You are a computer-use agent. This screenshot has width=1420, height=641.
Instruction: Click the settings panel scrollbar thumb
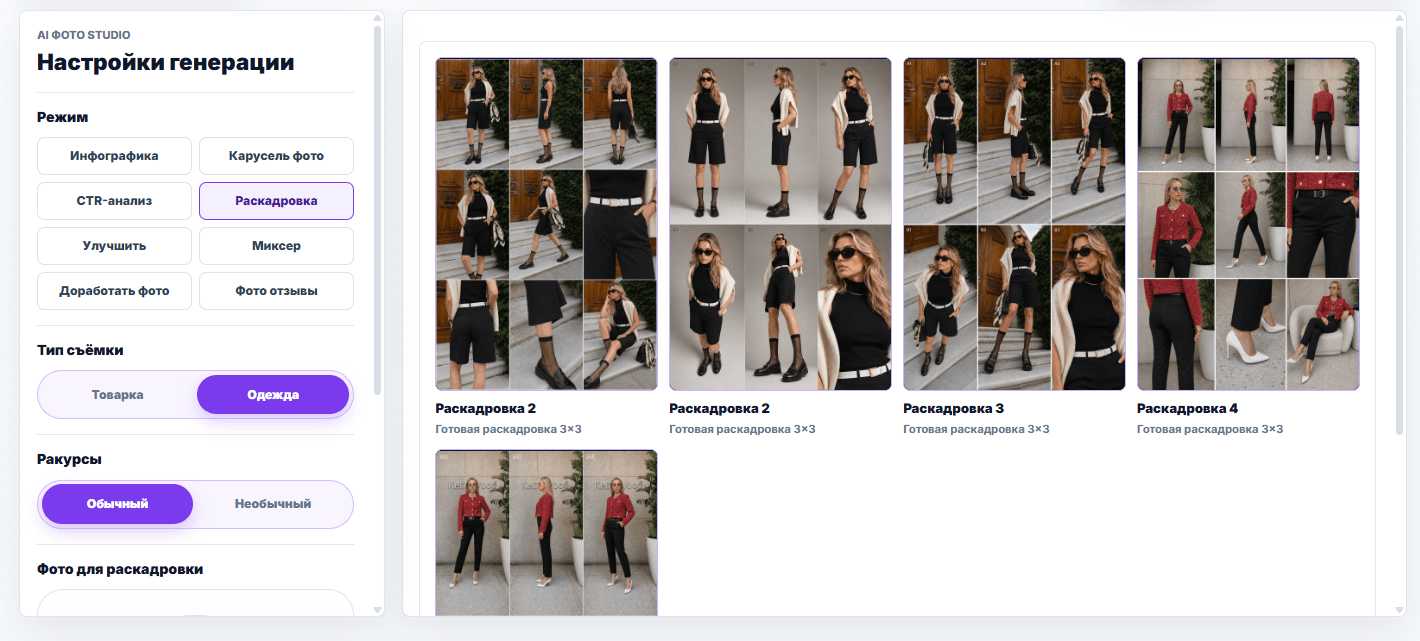(x=377, y=210)
